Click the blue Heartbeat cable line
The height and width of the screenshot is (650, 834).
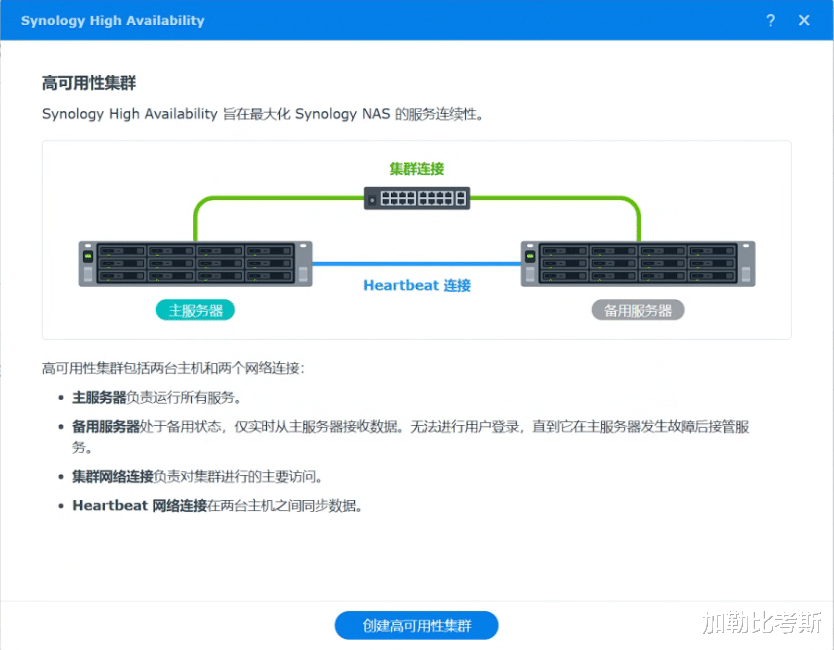tap(416, 264)
